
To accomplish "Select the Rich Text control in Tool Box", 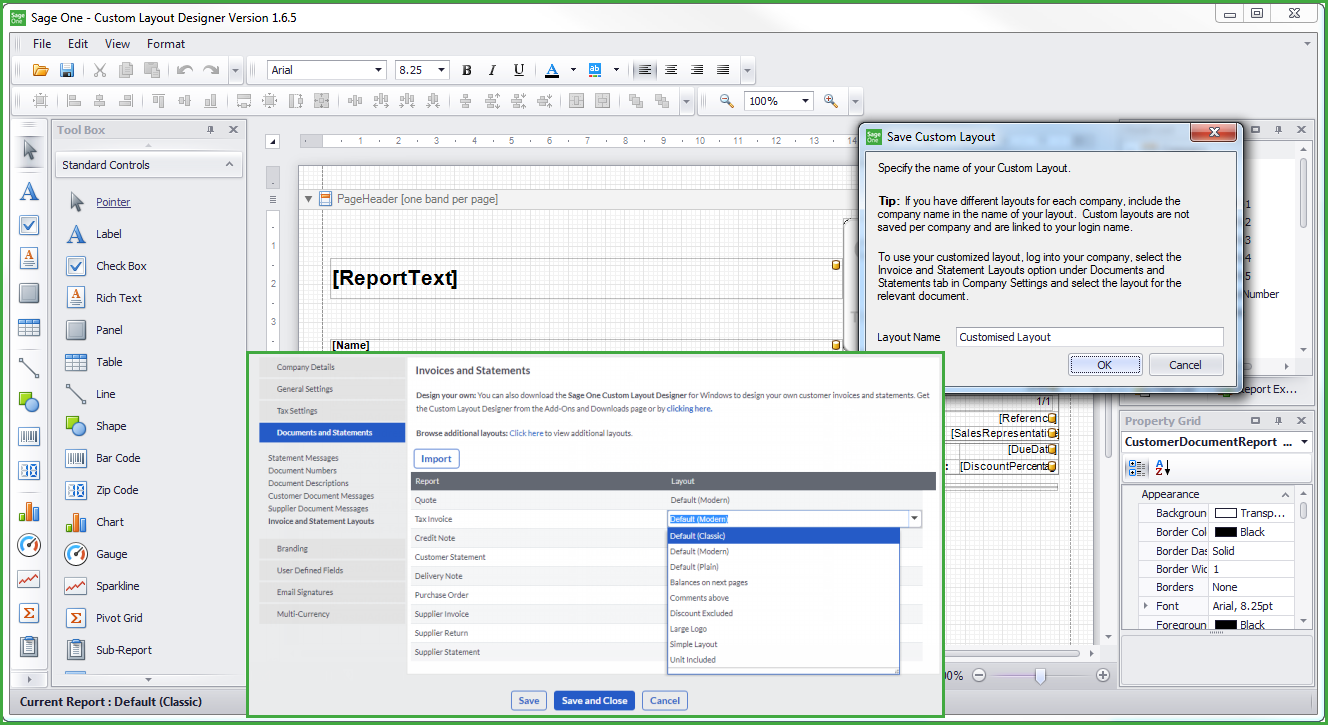I will 118,298.
